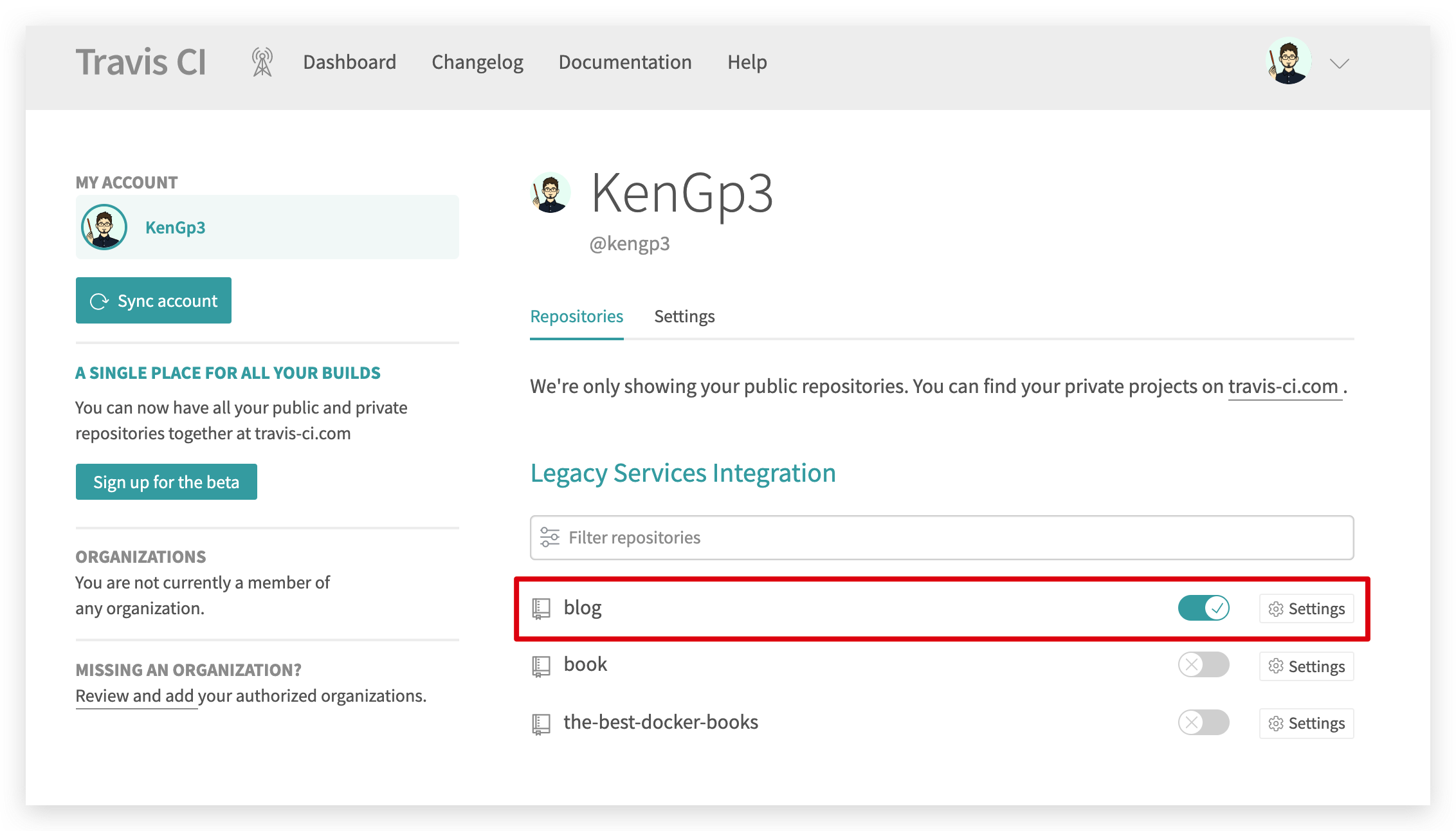Open the the-best-docker-books repository

pyautogui.click(x=660, y=722)
